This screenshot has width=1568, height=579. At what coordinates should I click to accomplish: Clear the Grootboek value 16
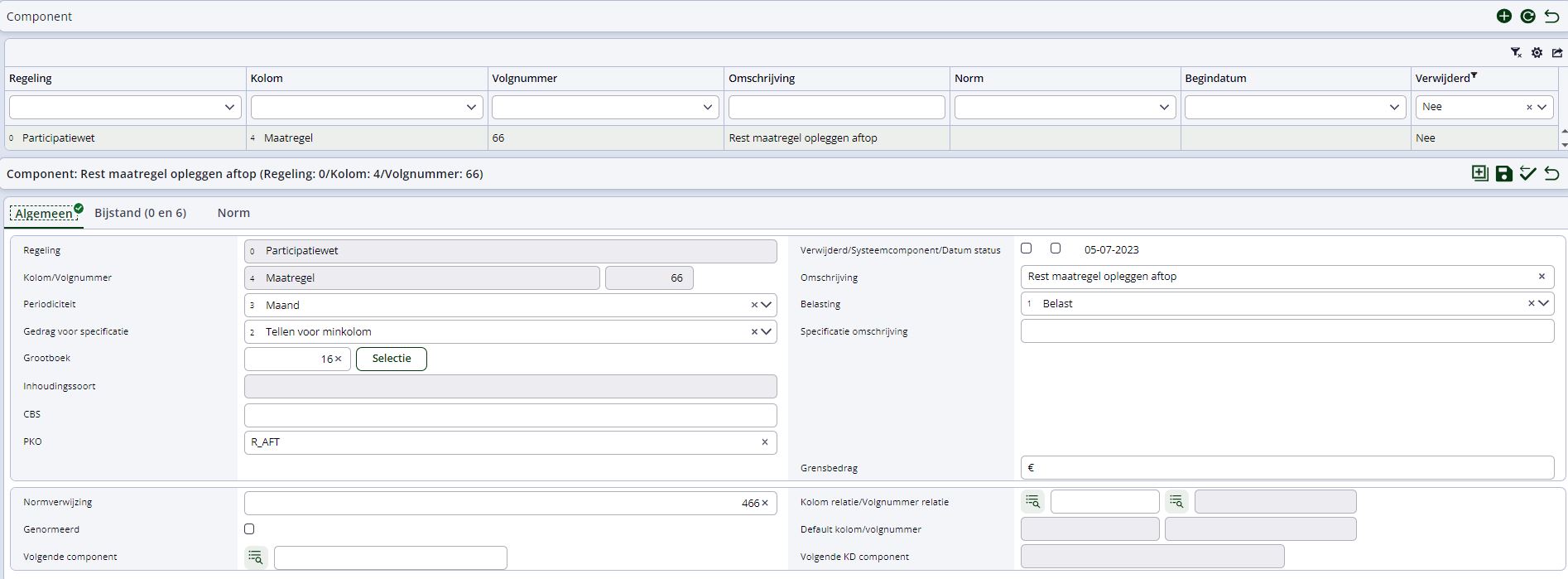pyautogui.click(x=338, y=359)
